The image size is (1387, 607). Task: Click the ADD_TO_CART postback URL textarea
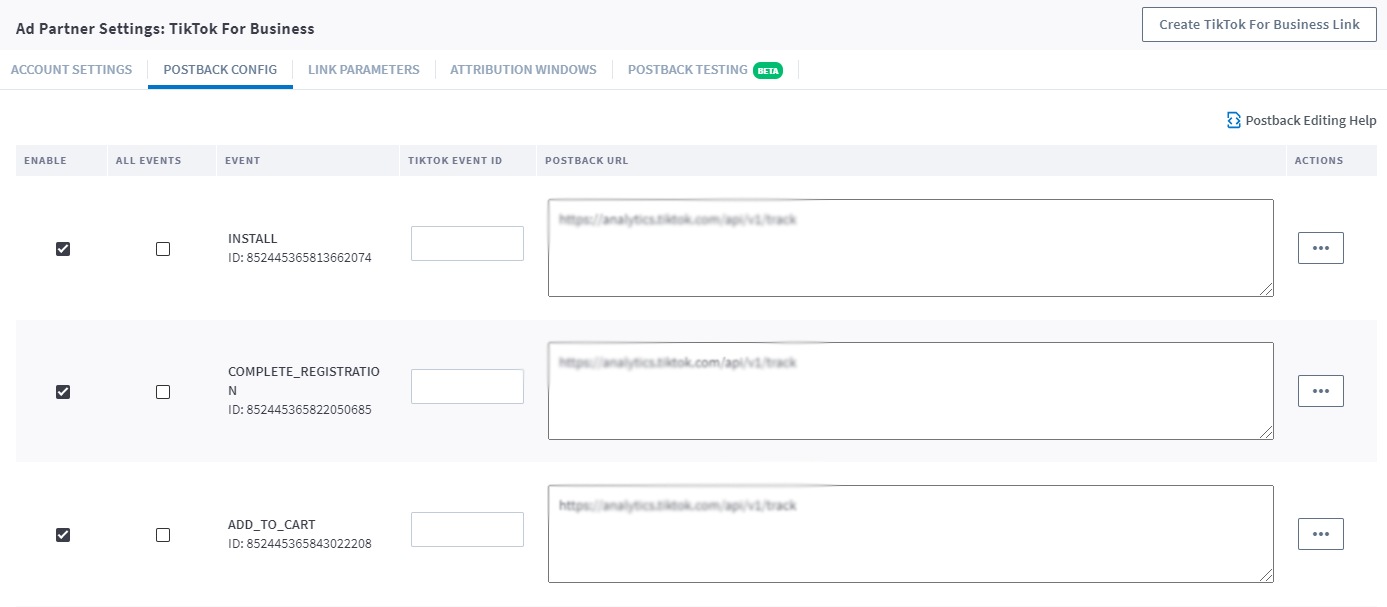pos(911,534)
